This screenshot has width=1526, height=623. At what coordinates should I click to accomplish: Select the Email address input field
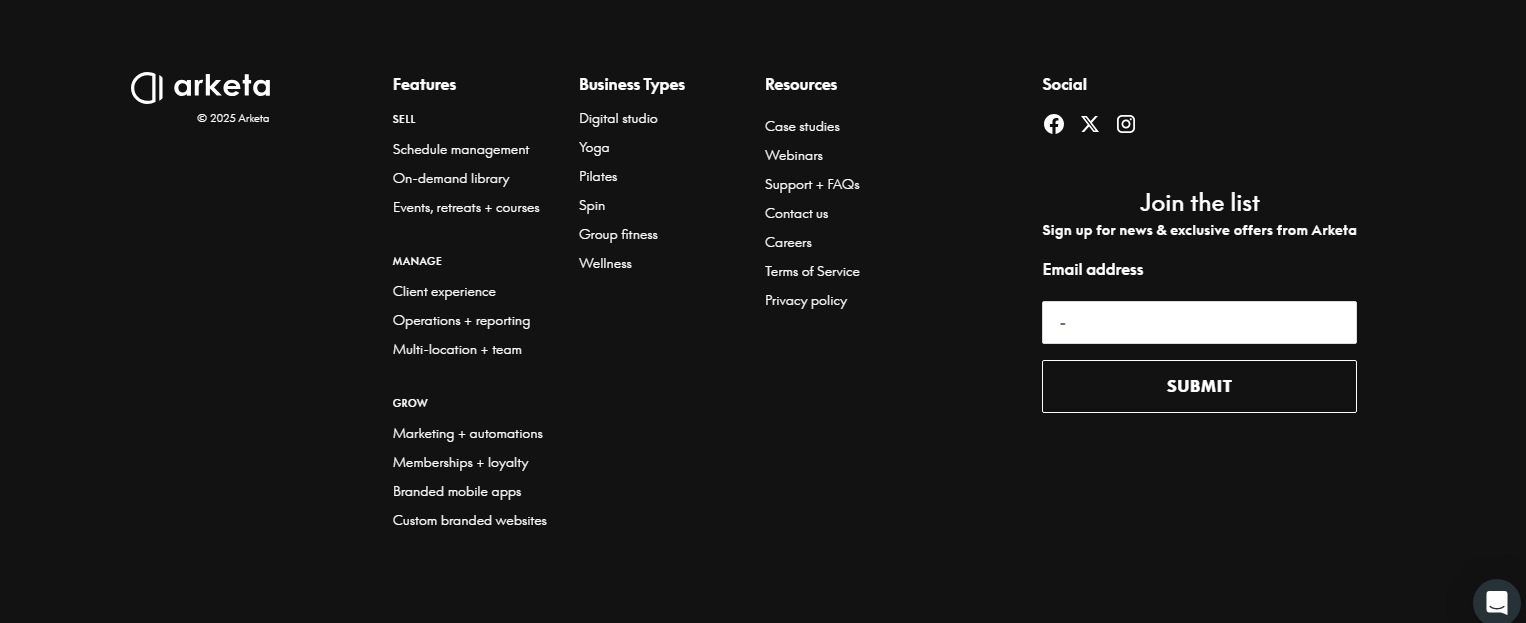pyautogui.click(x=1199, y=322)
